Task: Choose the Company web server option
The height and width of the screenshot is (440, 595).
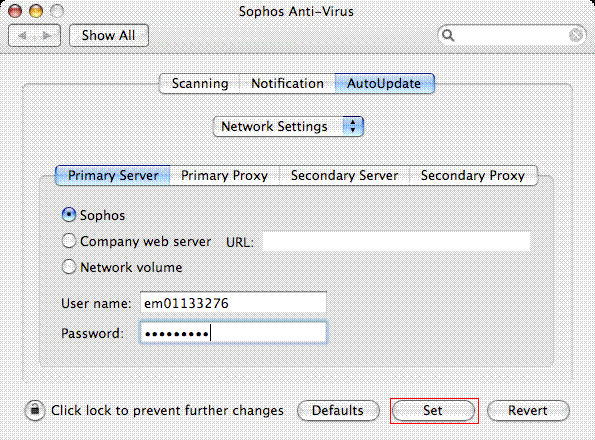Action: coord(69,241)
